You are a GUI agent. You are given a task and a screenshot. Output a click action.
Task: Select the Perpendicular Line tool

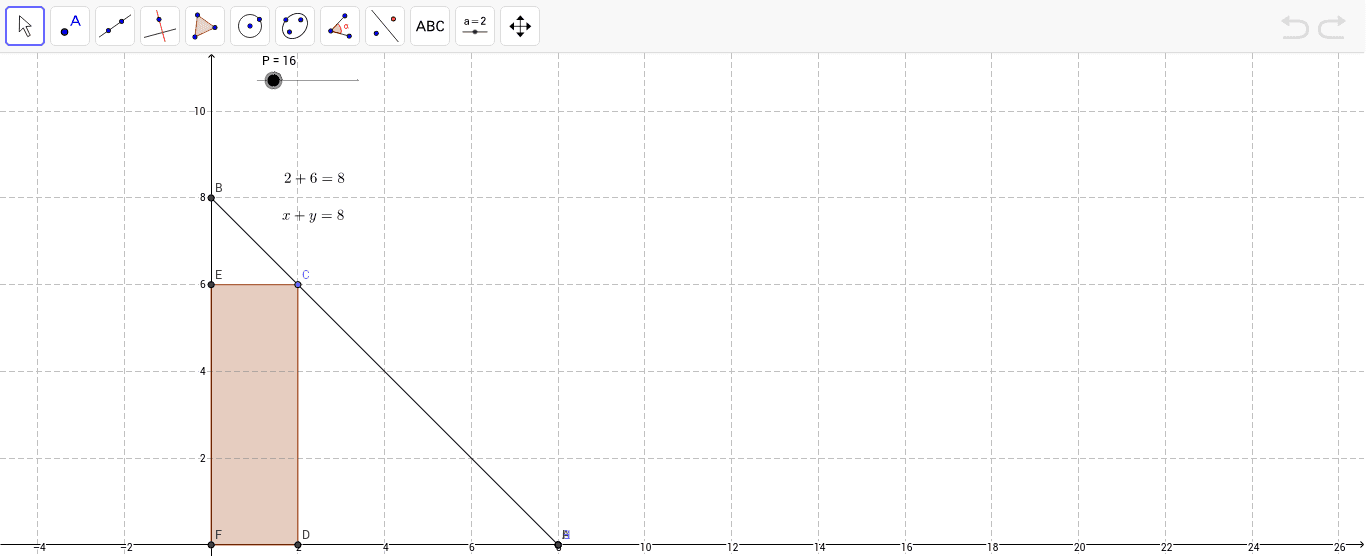[x=160, y=26]
